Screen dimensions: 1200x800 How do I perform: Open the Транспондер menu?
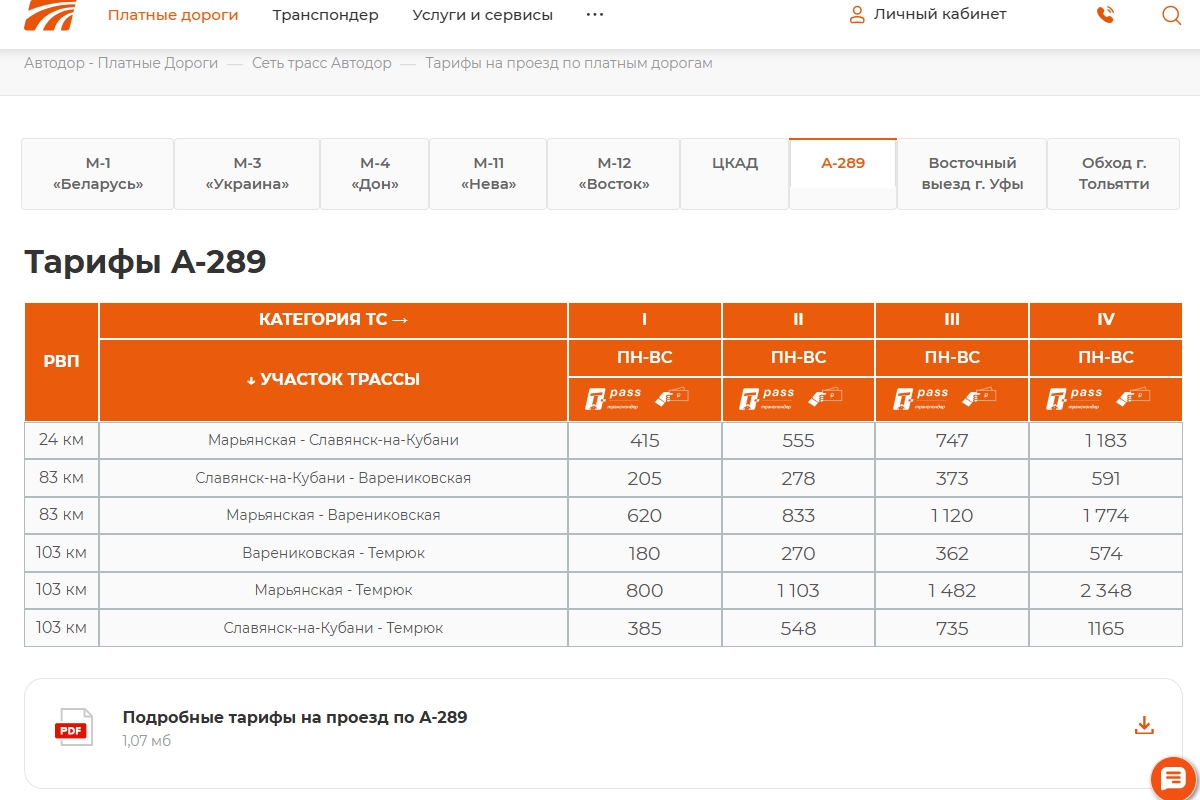point(326,15)
